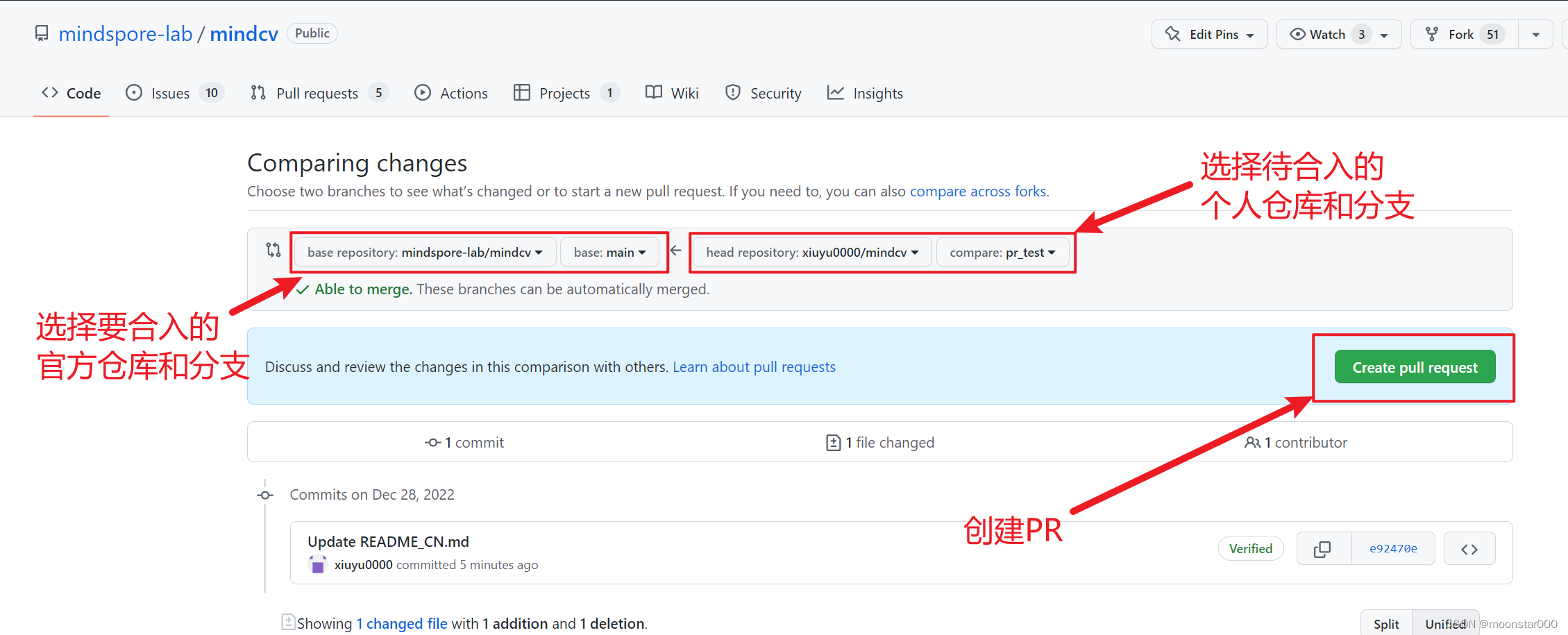The image size is (1568, 635).
Task: Click the pull request icon in tabs
Action: pyautogui.click(x=258, y=92)
